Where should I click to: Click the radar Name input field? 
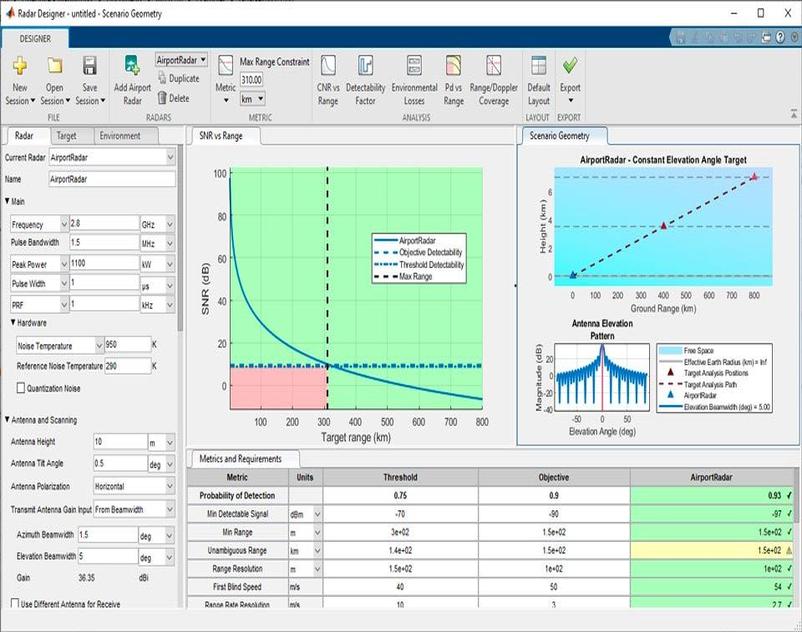click(x=112, y=179)
